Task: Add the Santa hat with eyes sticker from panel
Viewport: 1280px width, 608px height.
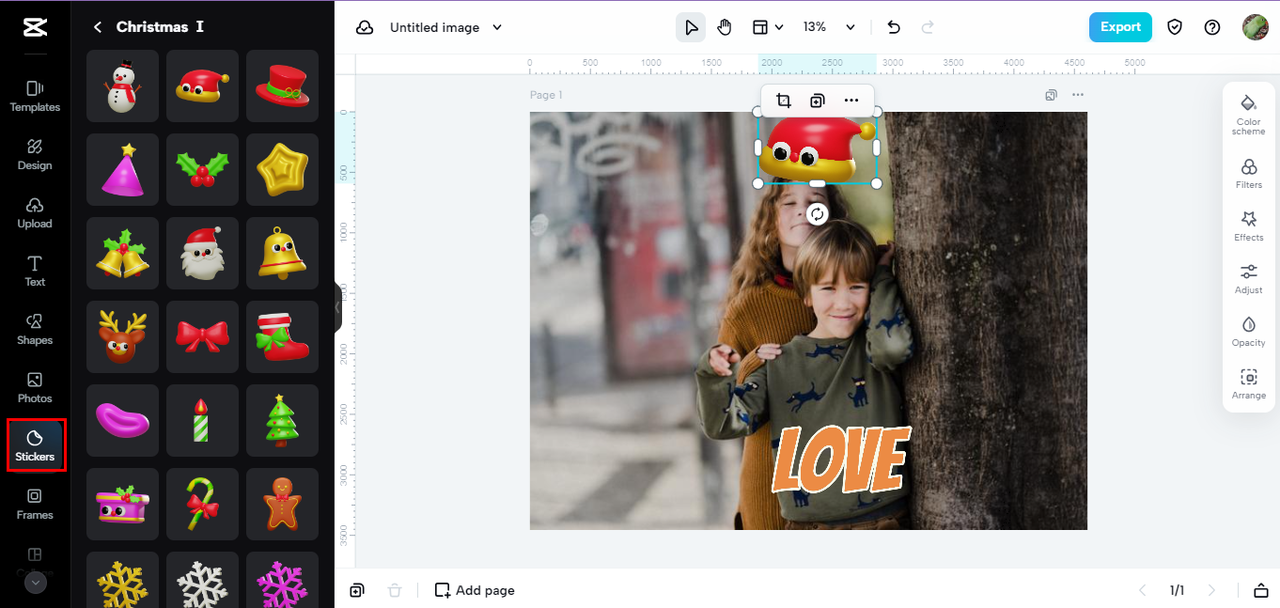Action: (x=203, y=86)
